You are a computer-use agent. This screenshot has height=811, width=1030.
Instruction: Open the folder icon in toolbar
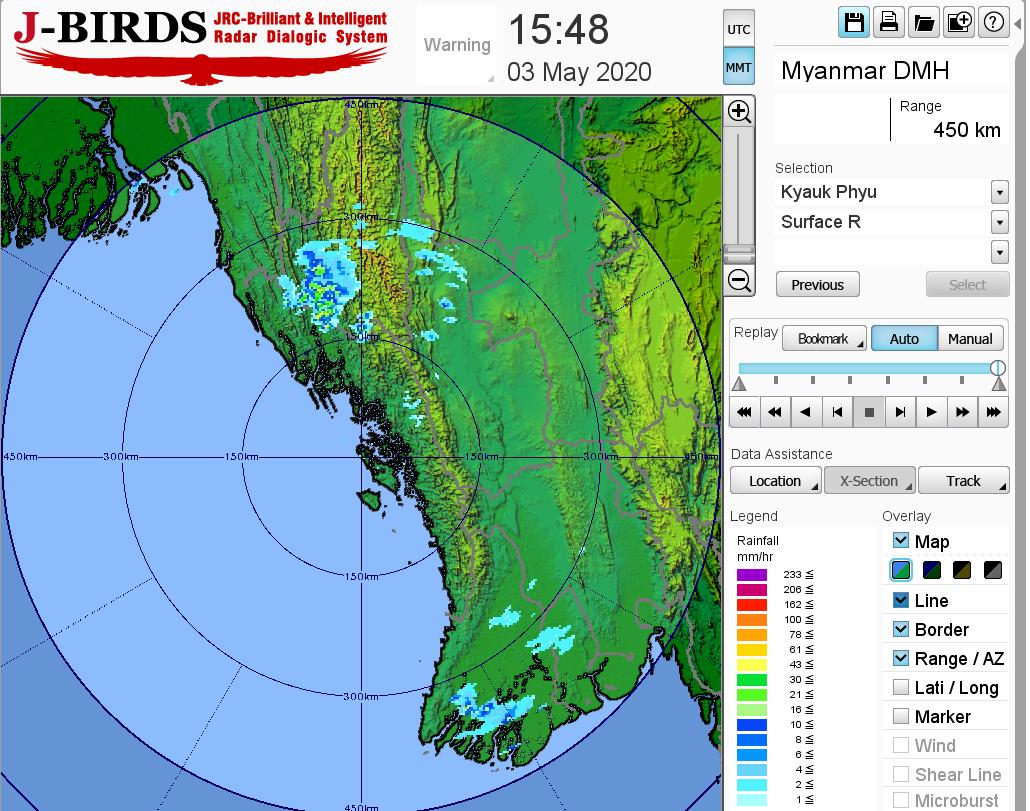pos(924,23)
